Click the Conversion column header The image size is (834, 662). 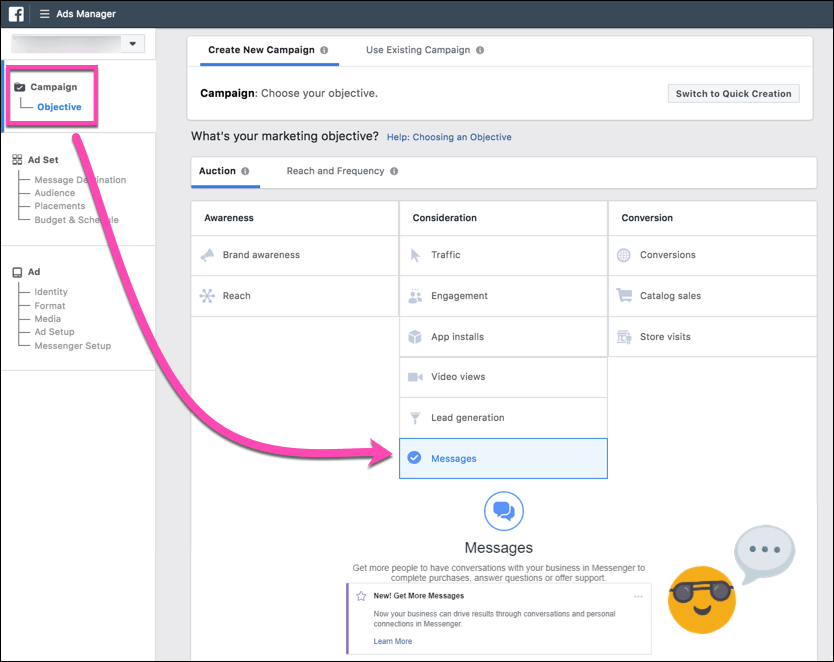[x=647, y=218]
